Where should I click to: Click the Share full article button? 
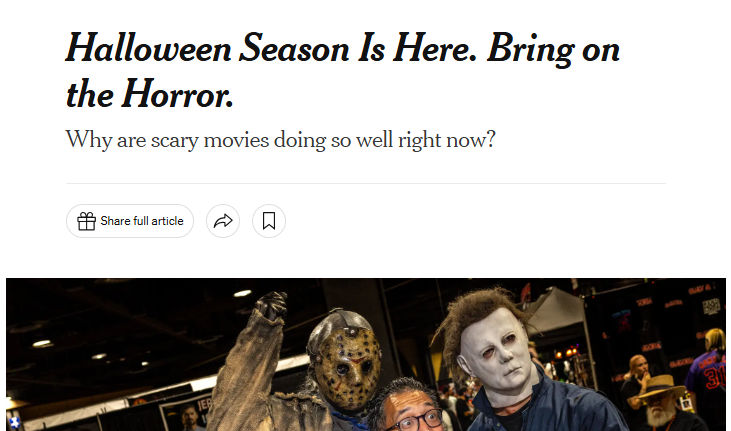click(x=130, y=221)
